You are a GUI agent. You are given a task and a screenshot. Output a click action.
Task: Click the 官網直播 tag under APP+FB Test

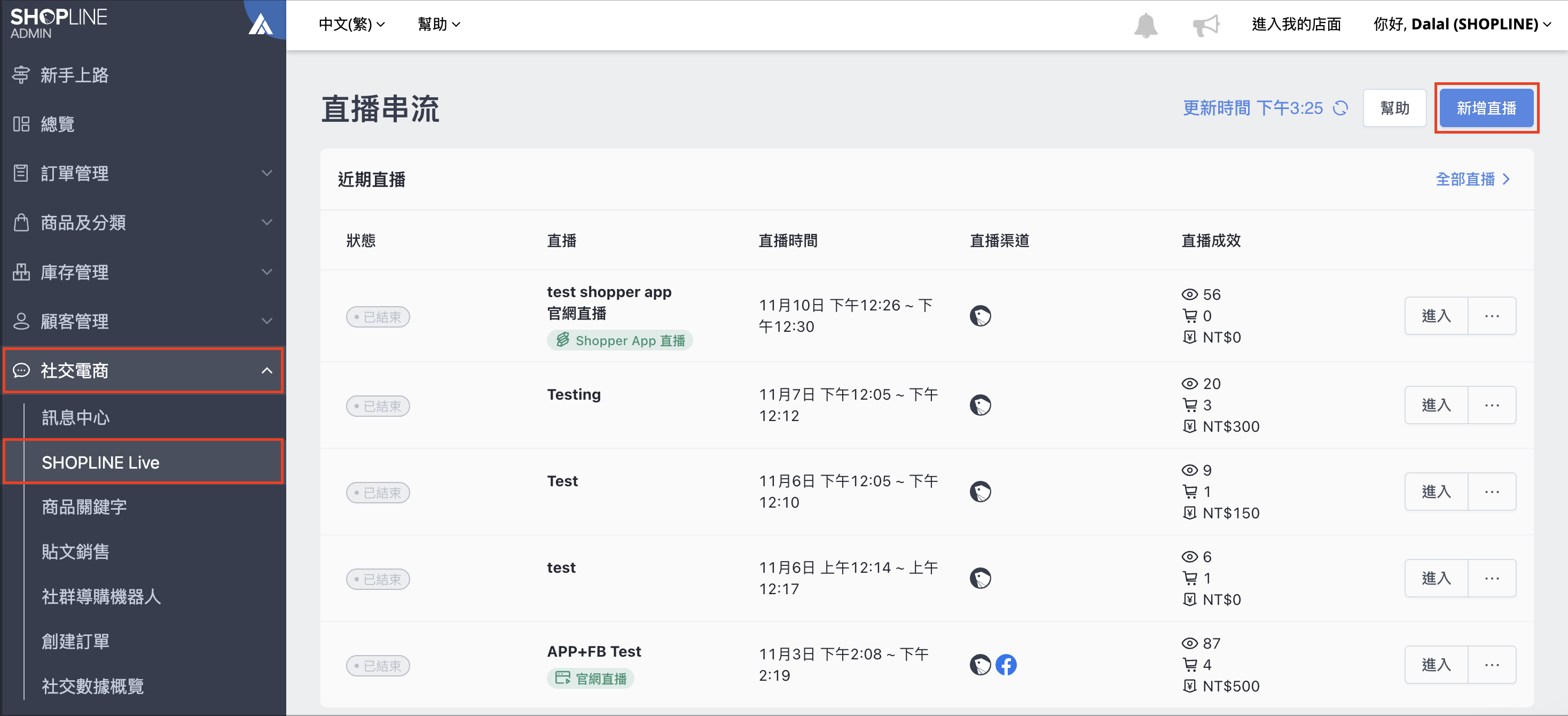tap(591, 678)
